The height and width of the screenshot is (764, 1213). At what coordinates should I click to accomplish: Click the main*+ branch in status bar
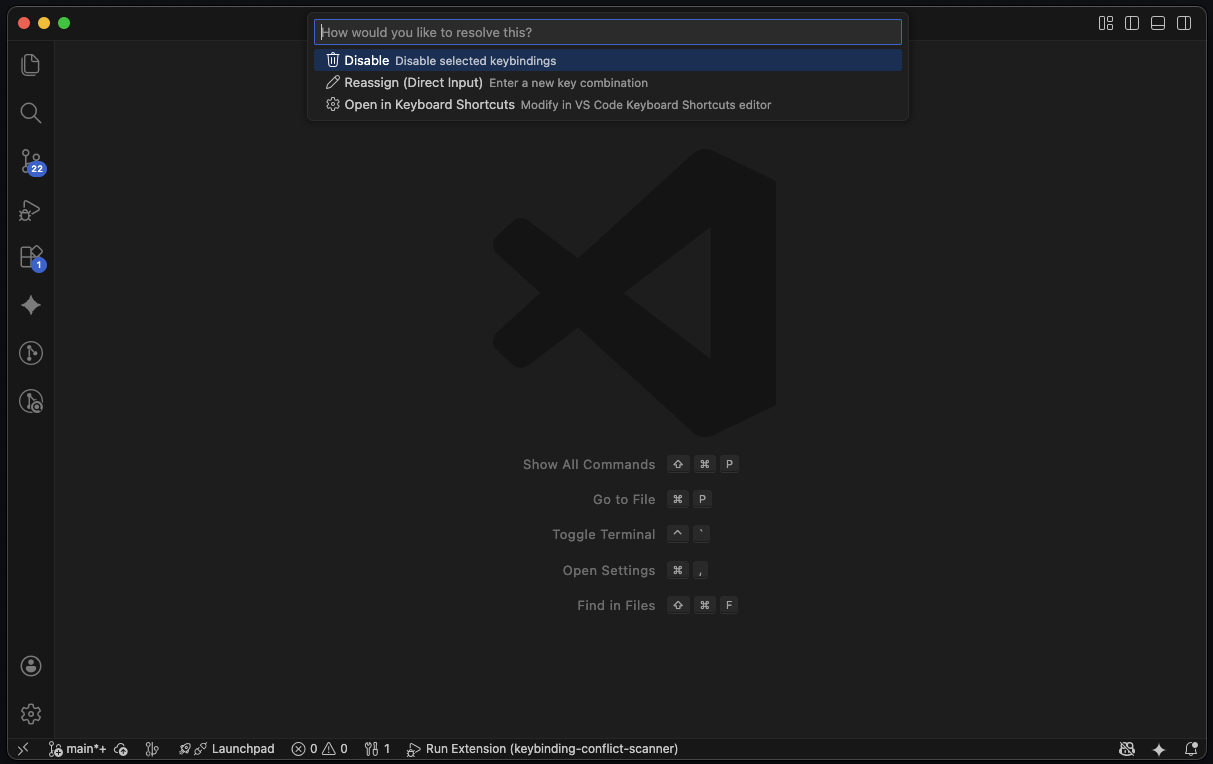tap(78, 749)
